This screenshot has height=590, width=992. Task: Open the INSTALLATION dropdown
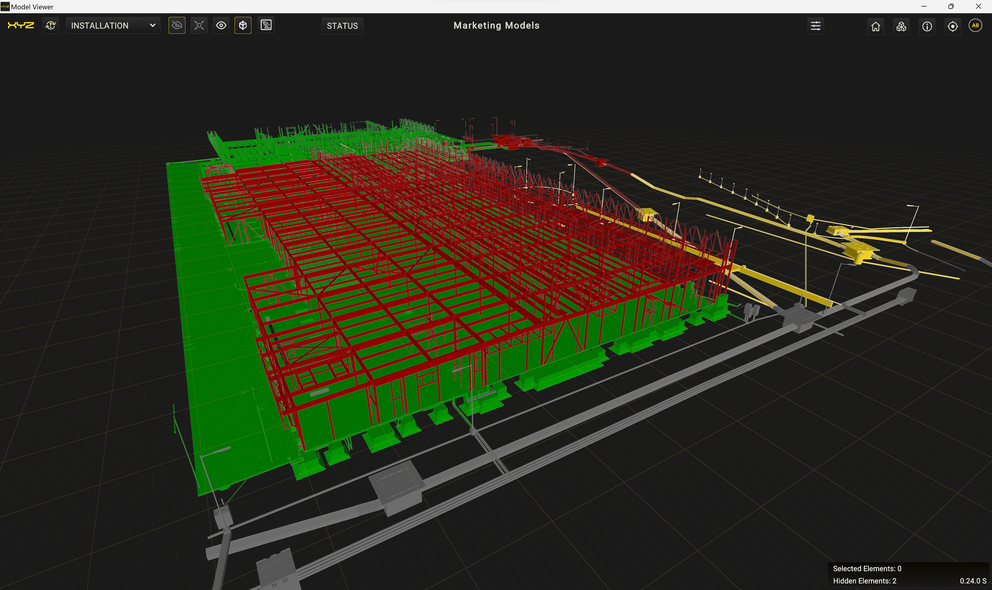[x=113, y=25]
